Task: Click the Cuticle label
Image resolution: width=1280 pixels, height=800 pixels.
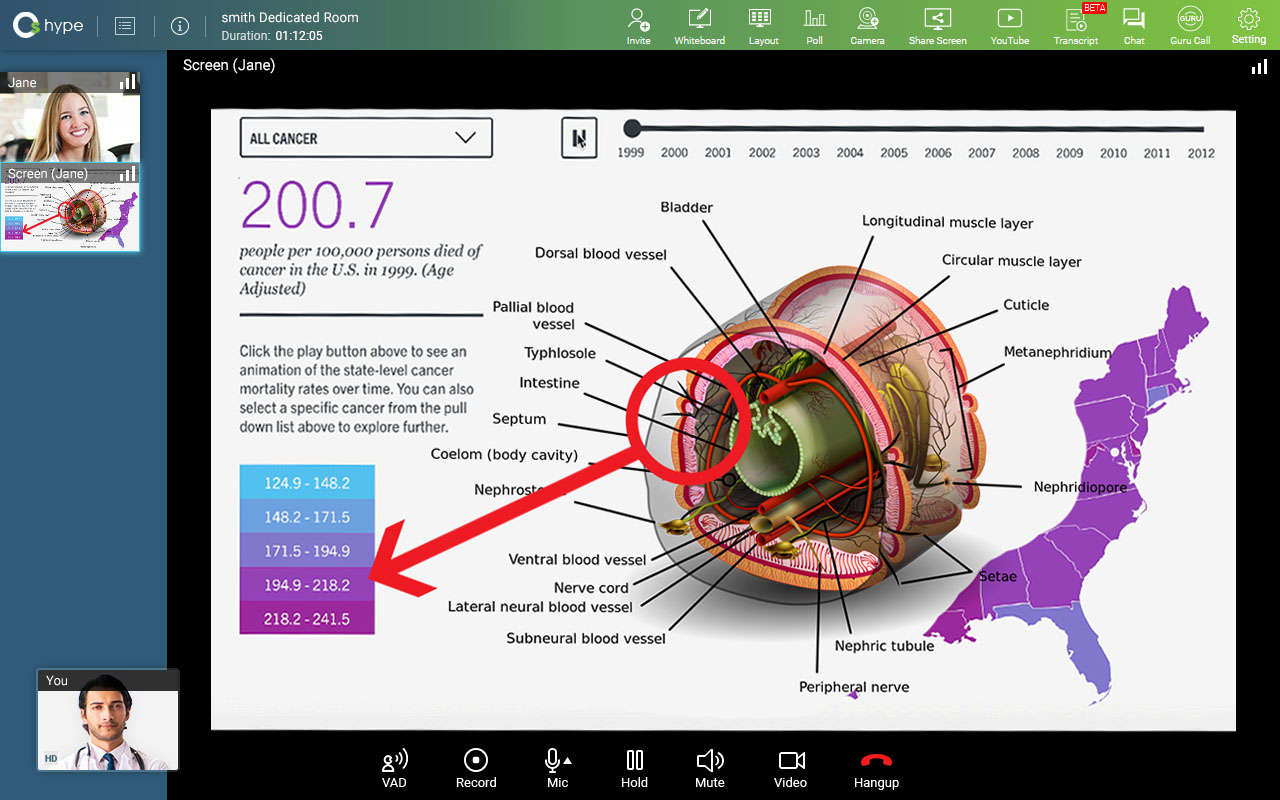Action: (1026, 305)
